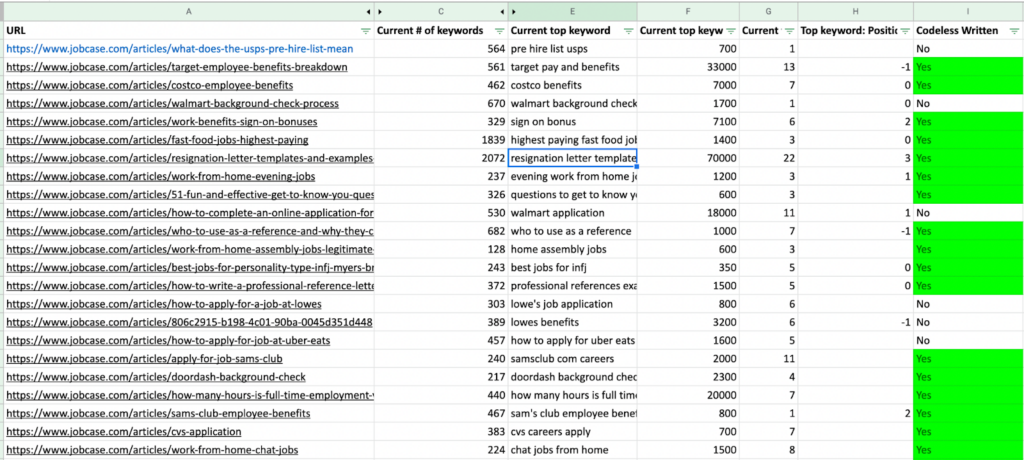Open filter icon in column F header cell

click(x=731, y=31)
